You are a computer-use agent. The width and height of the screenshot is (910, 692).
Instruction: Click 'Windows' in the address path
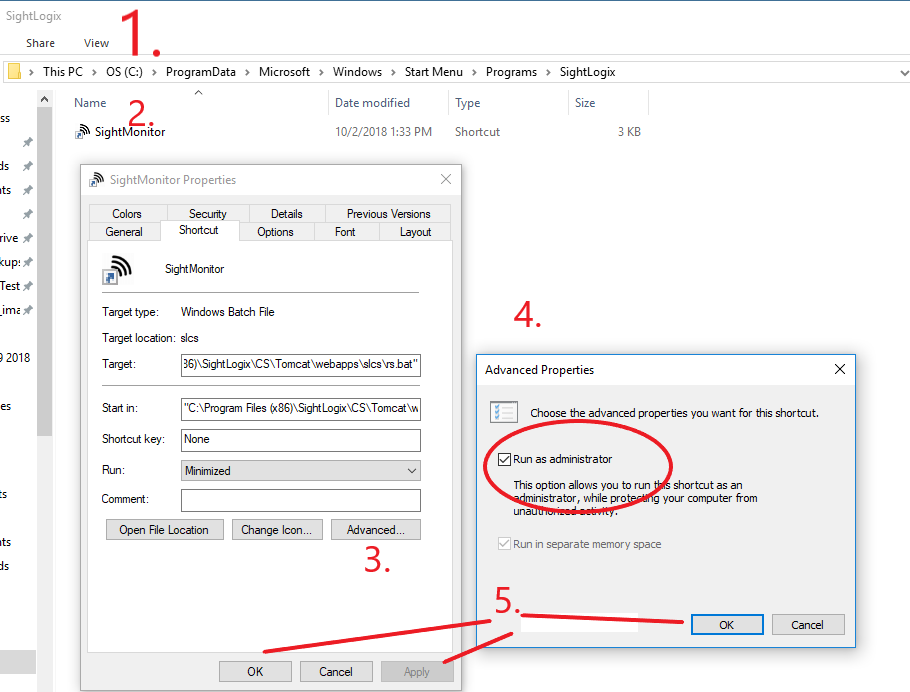(358, 72)
